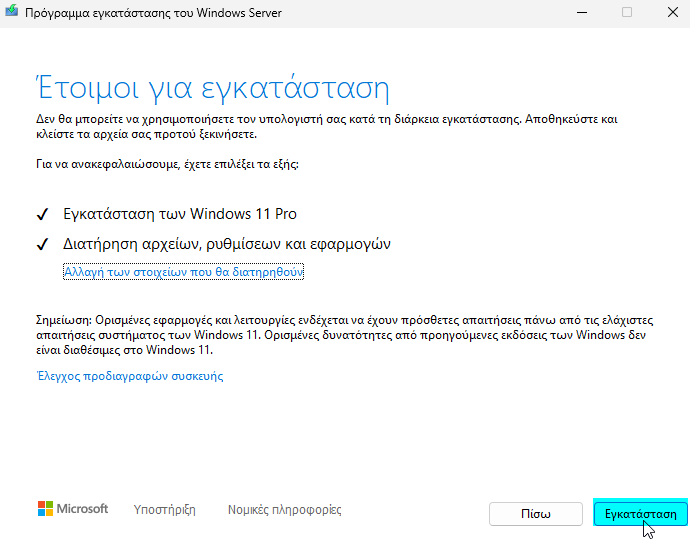690x543 pixels.
Task: Go back with the Πίσω button
Action: click(536, 514)
